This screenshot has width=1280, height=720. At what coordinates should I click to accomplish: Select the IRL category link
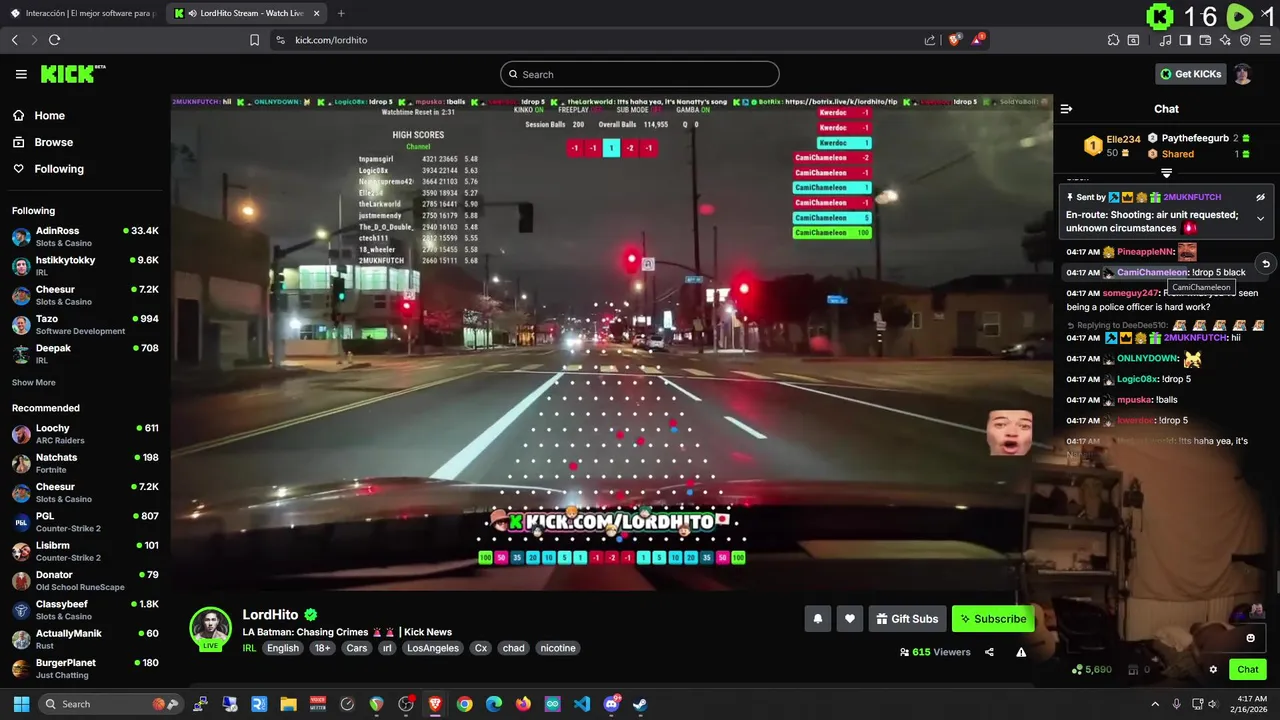[x=249, y=648]
